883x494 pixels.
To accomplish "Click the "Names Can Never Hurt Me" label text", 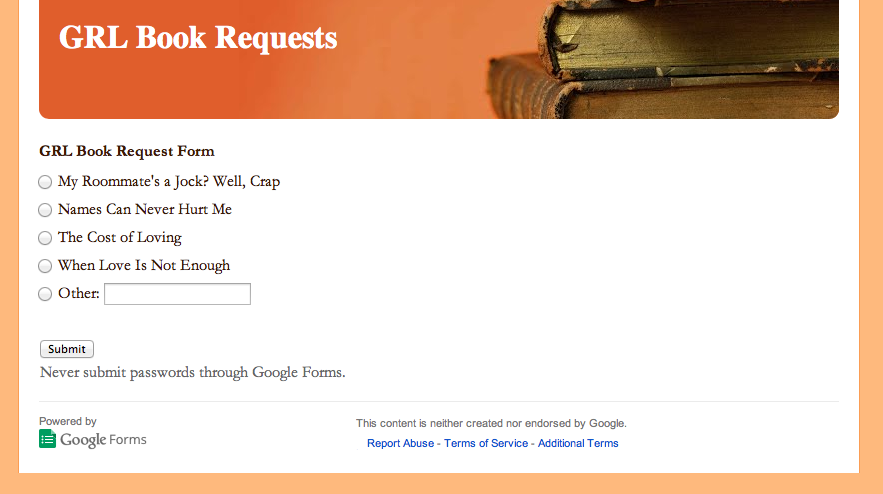I will [145, 210].
